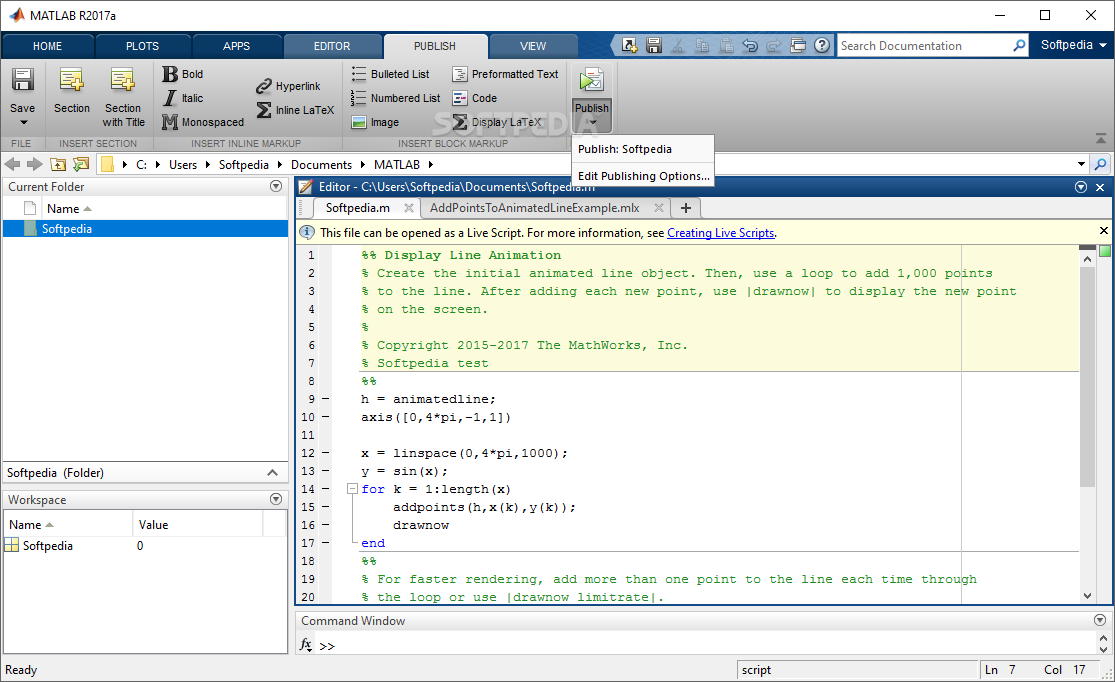Click the address bar search magnifier icon
The image size is (1115, 682).
tap(1100, 164)
